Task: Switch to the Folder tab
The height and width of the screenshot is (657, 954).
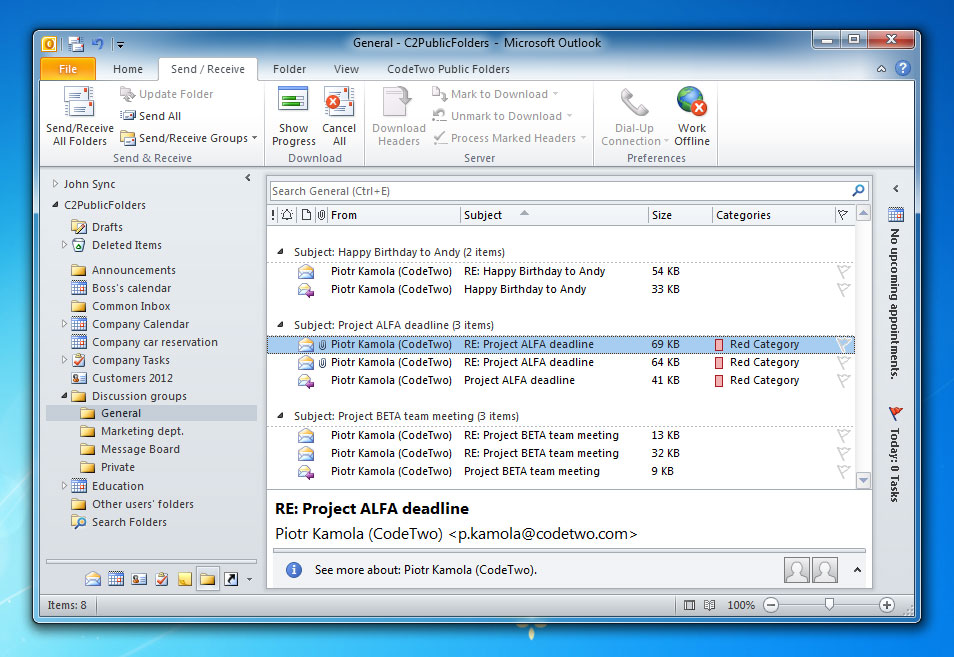Action: pyautogui.click(x=290, y=69)
